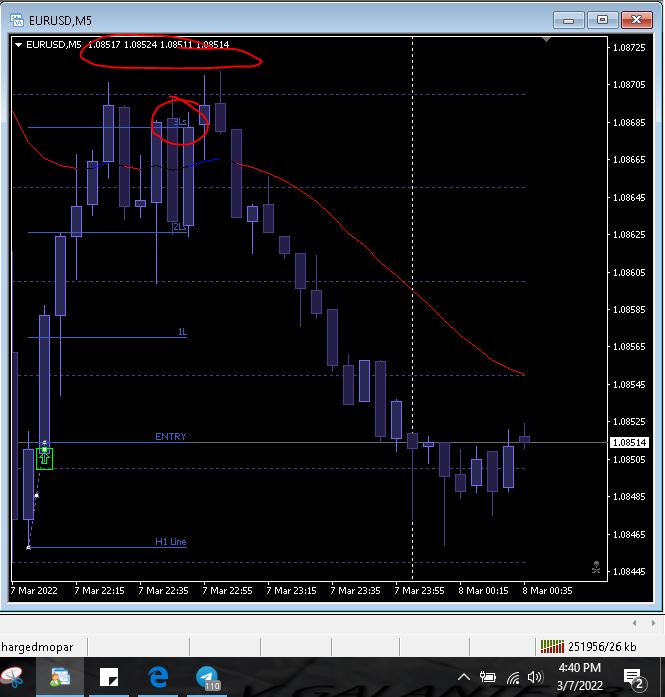665x697 pixels.
Task: Click the scroll right arrow below chart
Action: (x=653, y=623)
